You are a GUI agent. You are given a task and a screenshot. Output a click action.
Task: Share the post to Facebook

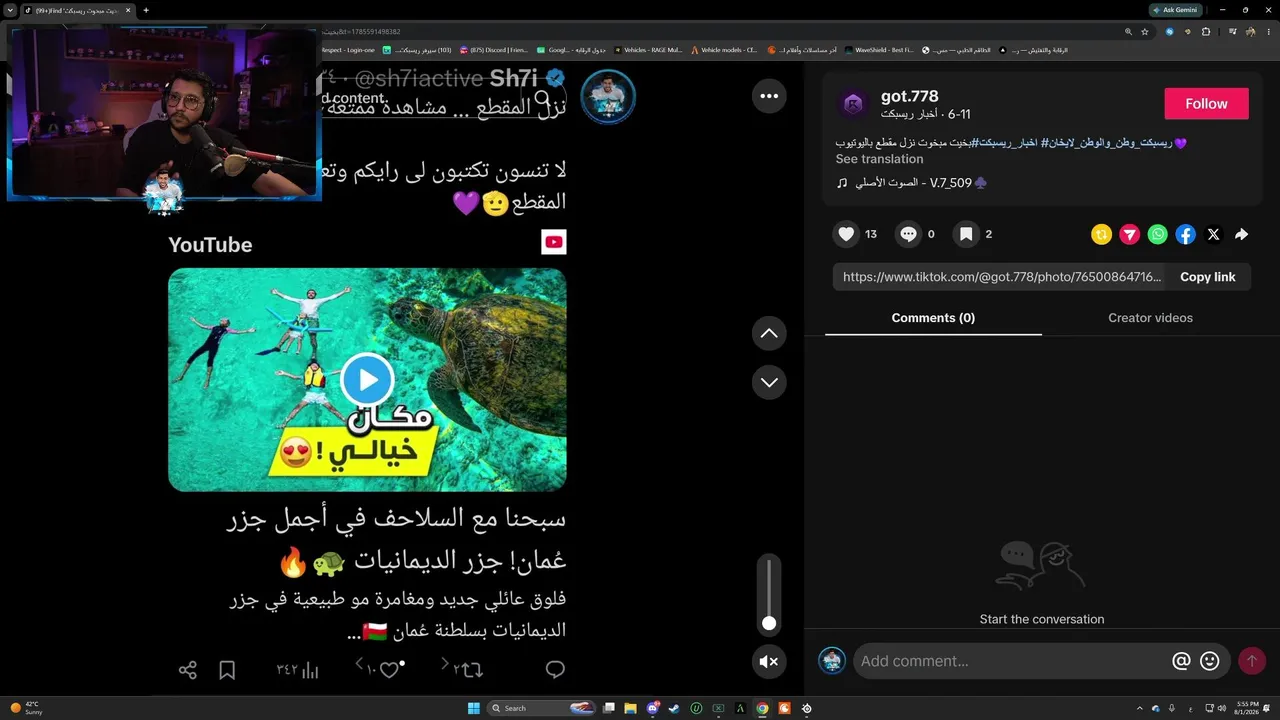1185,234
